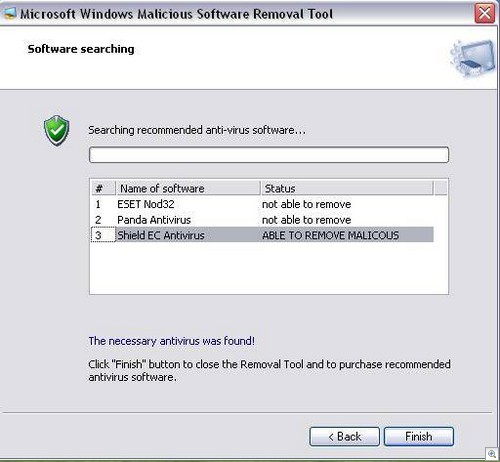This screenshot has height=462, width=500.
Task: Sort by Name of software column header
Action: [188, 188]
